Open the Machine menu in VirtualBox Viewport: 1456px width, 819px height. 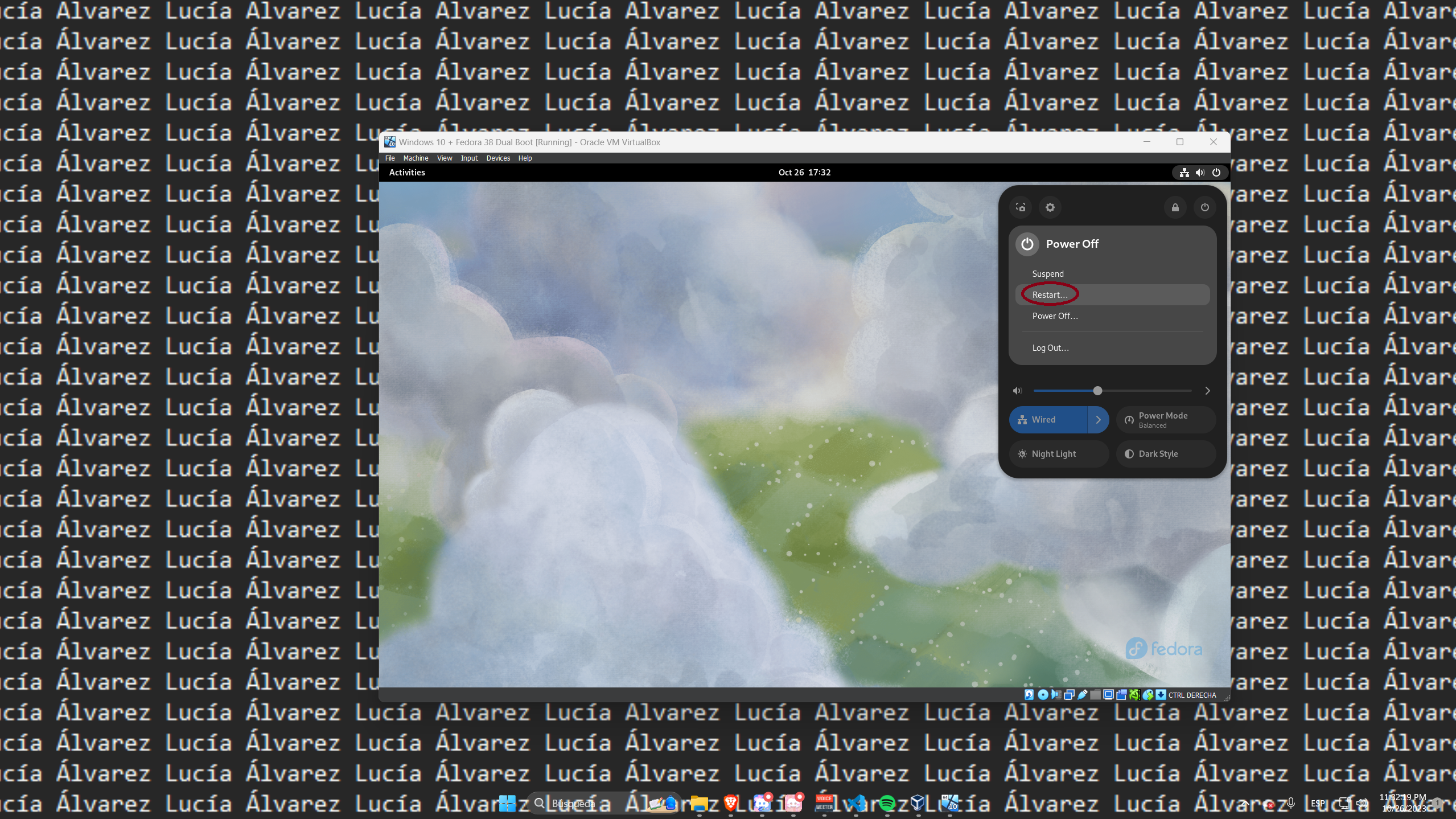pos(416,158)
